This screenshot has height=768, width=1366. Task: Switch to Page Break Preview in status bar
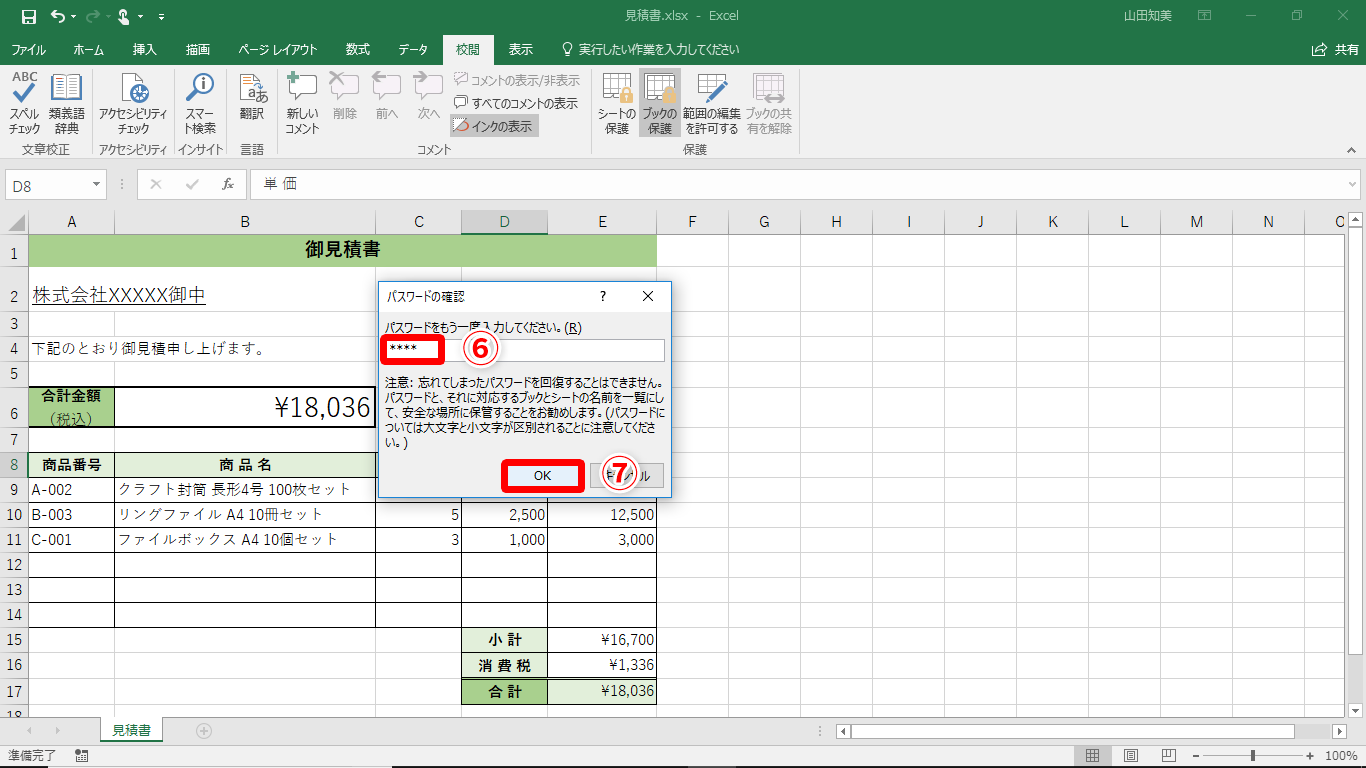tap(1168, 756)
